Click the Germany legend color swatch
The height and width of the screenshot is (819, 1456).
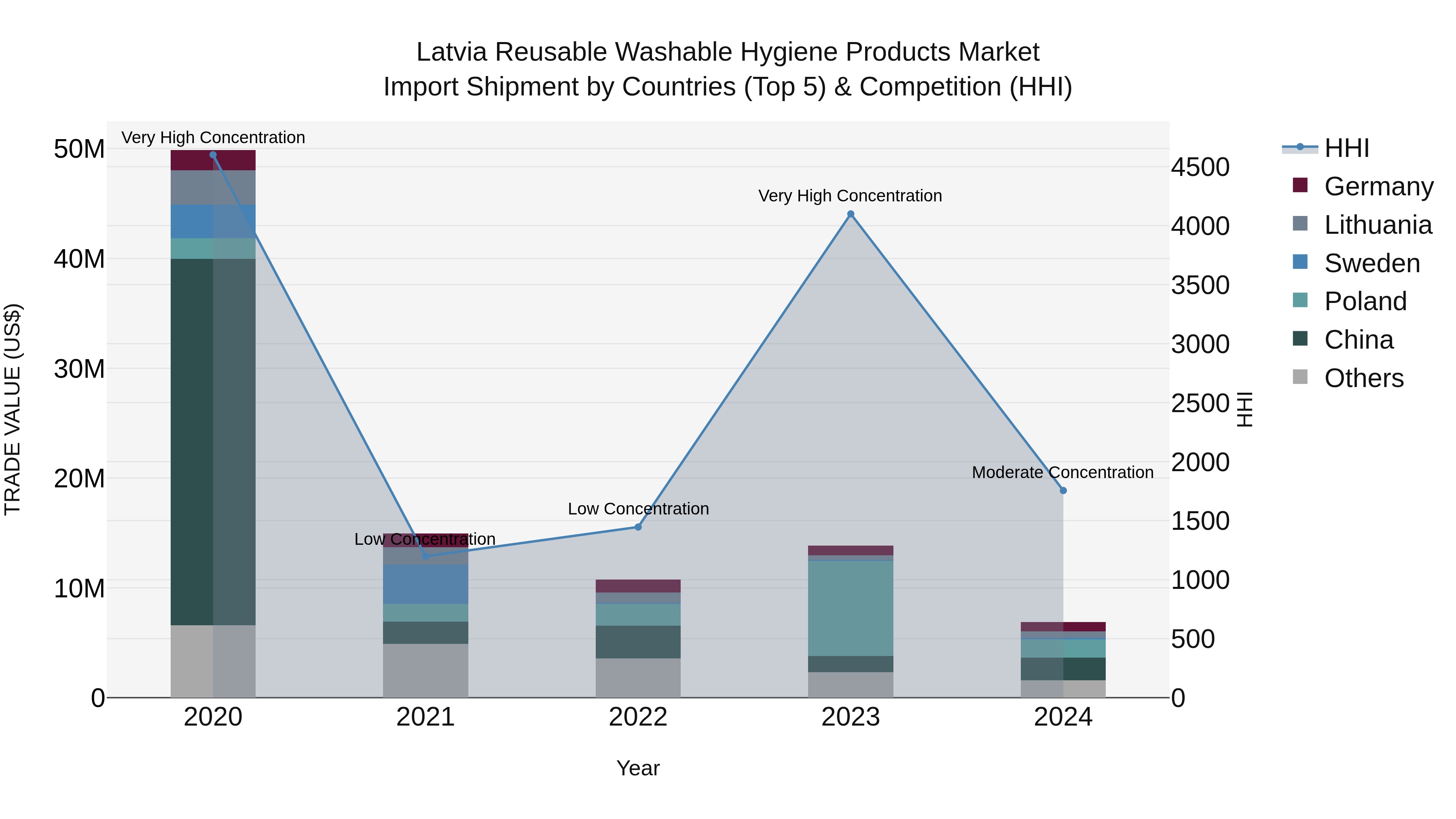click(1300, 185)
